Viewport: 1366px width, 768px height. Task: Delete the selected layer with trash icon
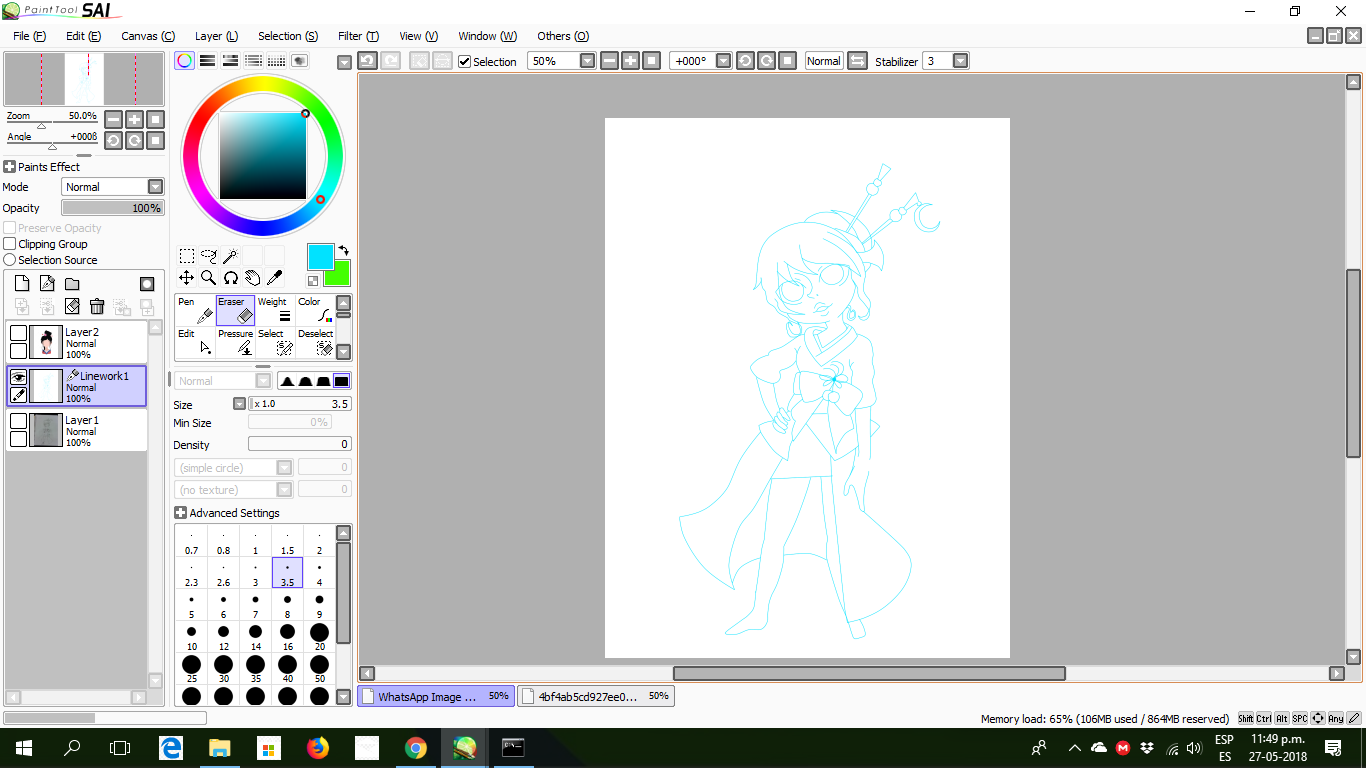pyautogui.click(x=97, y=307)
